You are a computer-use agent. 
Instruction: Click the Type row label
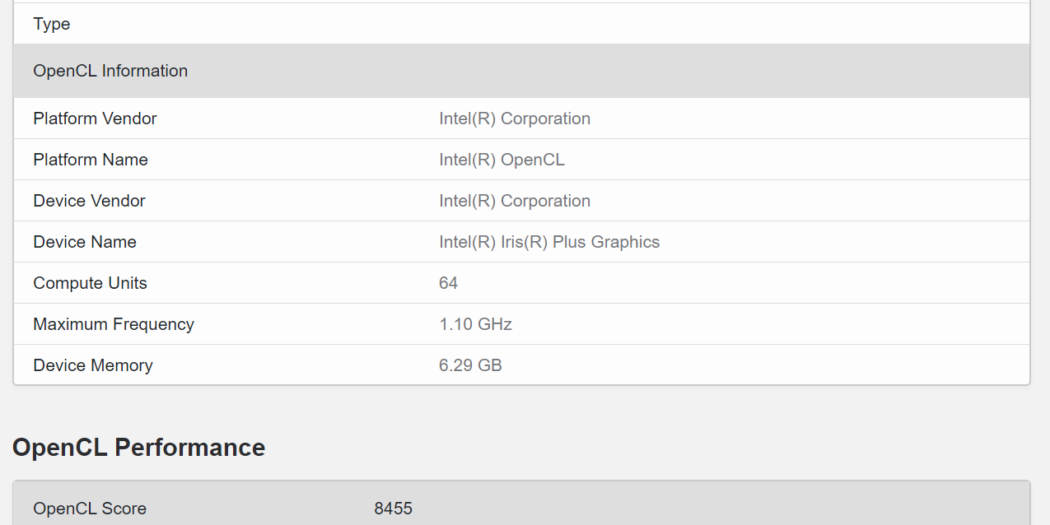point(52,24)
